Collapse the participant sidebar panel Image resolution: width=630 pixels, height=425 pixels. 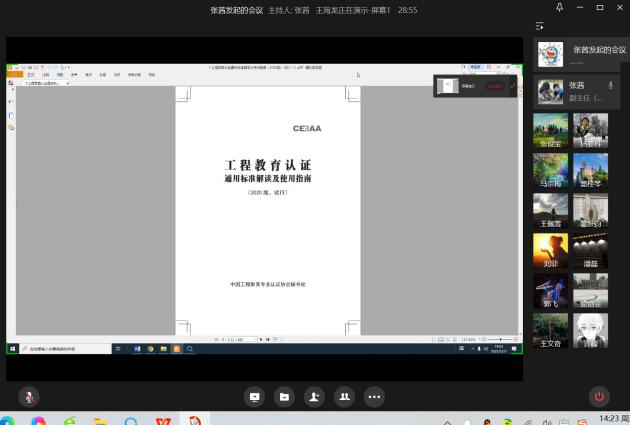point(540,26)
